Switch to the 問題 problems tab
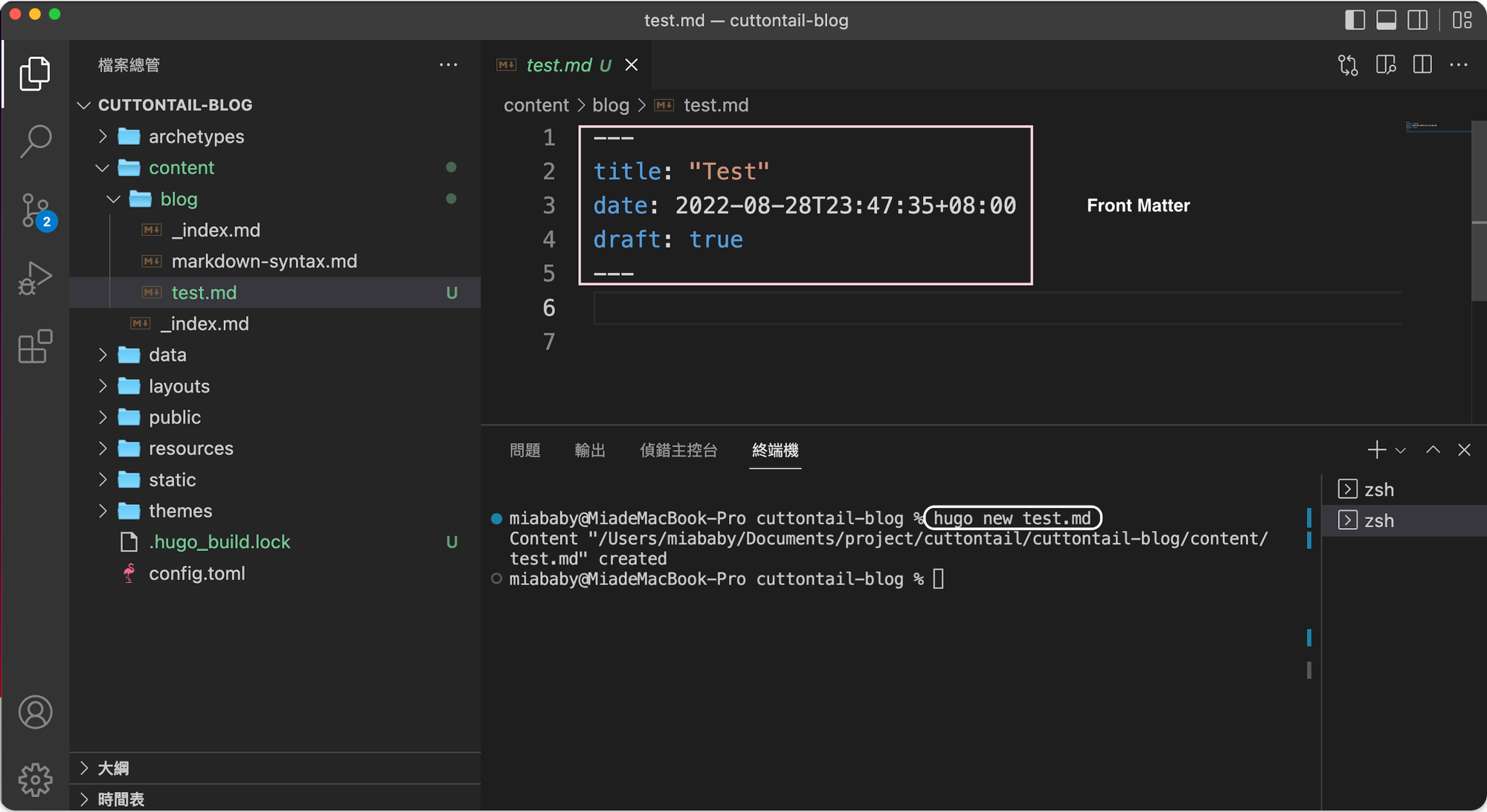1487x812 pixels. [525, 451]
